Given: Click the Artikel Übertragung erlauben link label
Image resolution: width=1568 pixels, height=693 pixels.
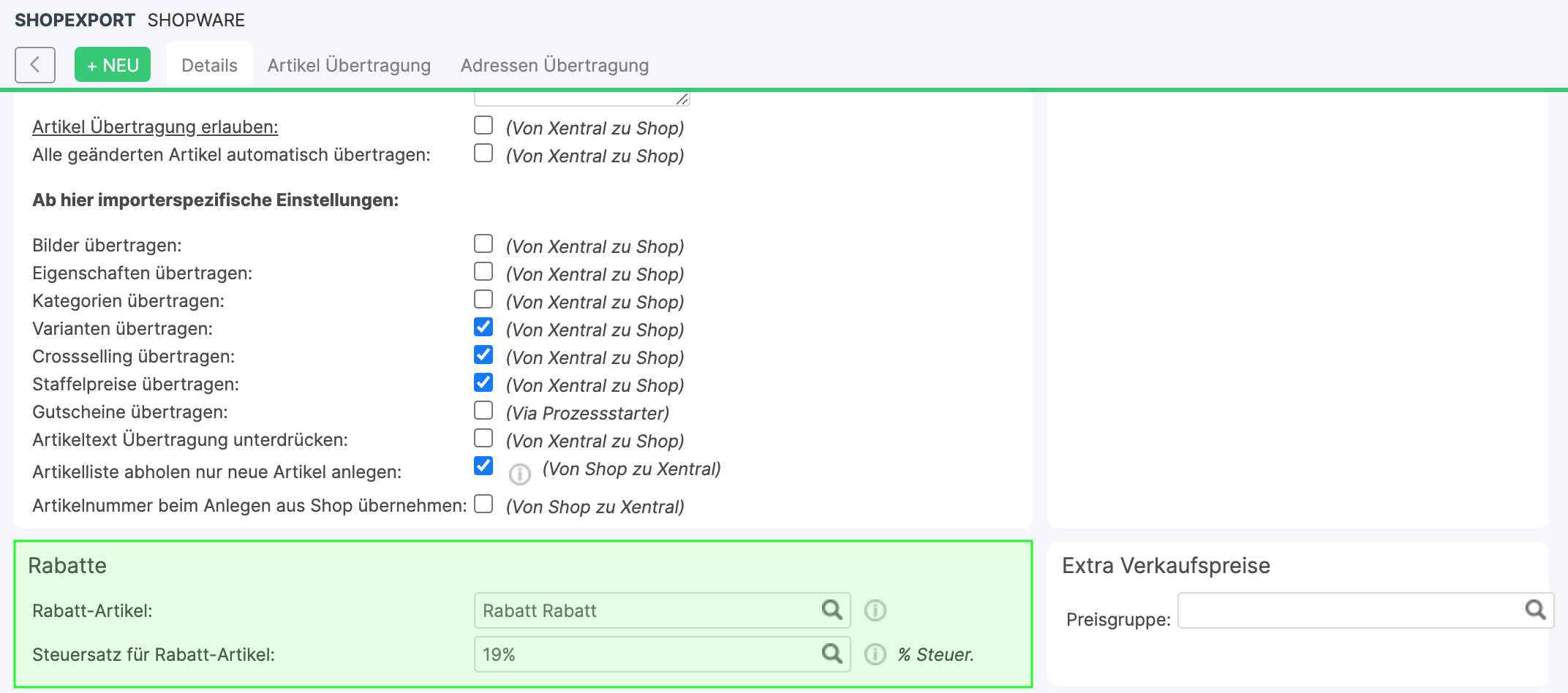Looking at the screenshot, I should (x=155, y=126).
